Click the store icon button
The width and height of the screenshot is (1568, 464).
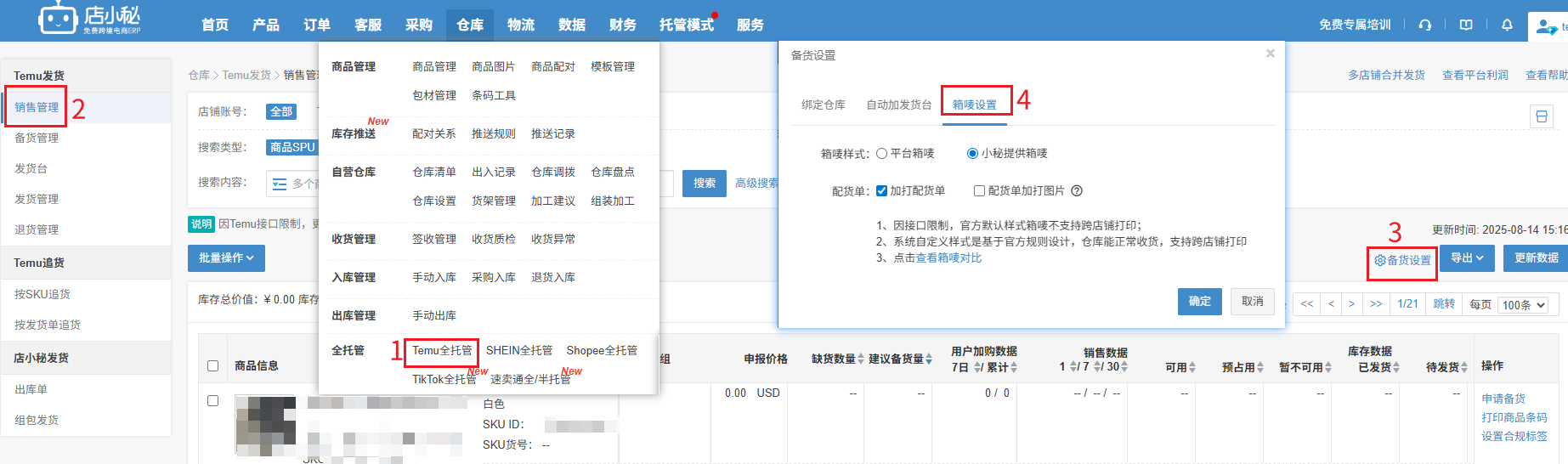[x=1542, y=117]
